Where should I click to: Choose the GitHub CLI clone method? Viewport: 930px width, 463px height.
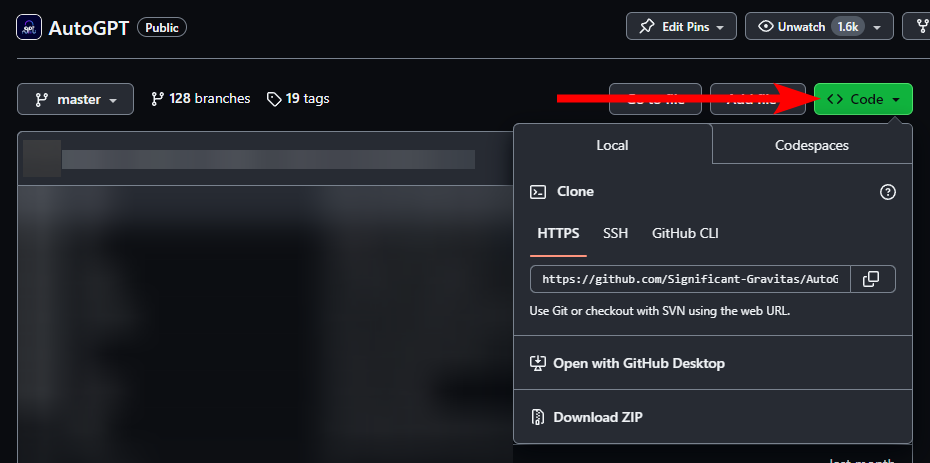click(685, 234)
